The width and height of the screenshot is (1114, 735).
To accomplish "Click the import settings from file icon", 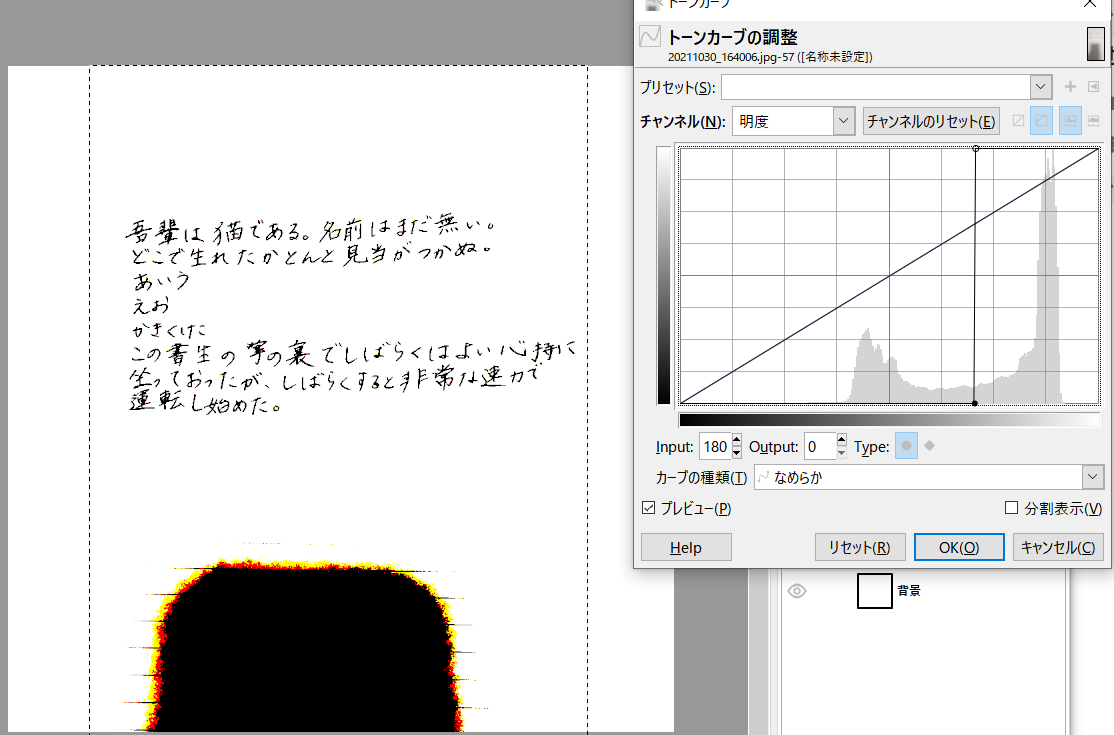I will (x=1094, y=87).
